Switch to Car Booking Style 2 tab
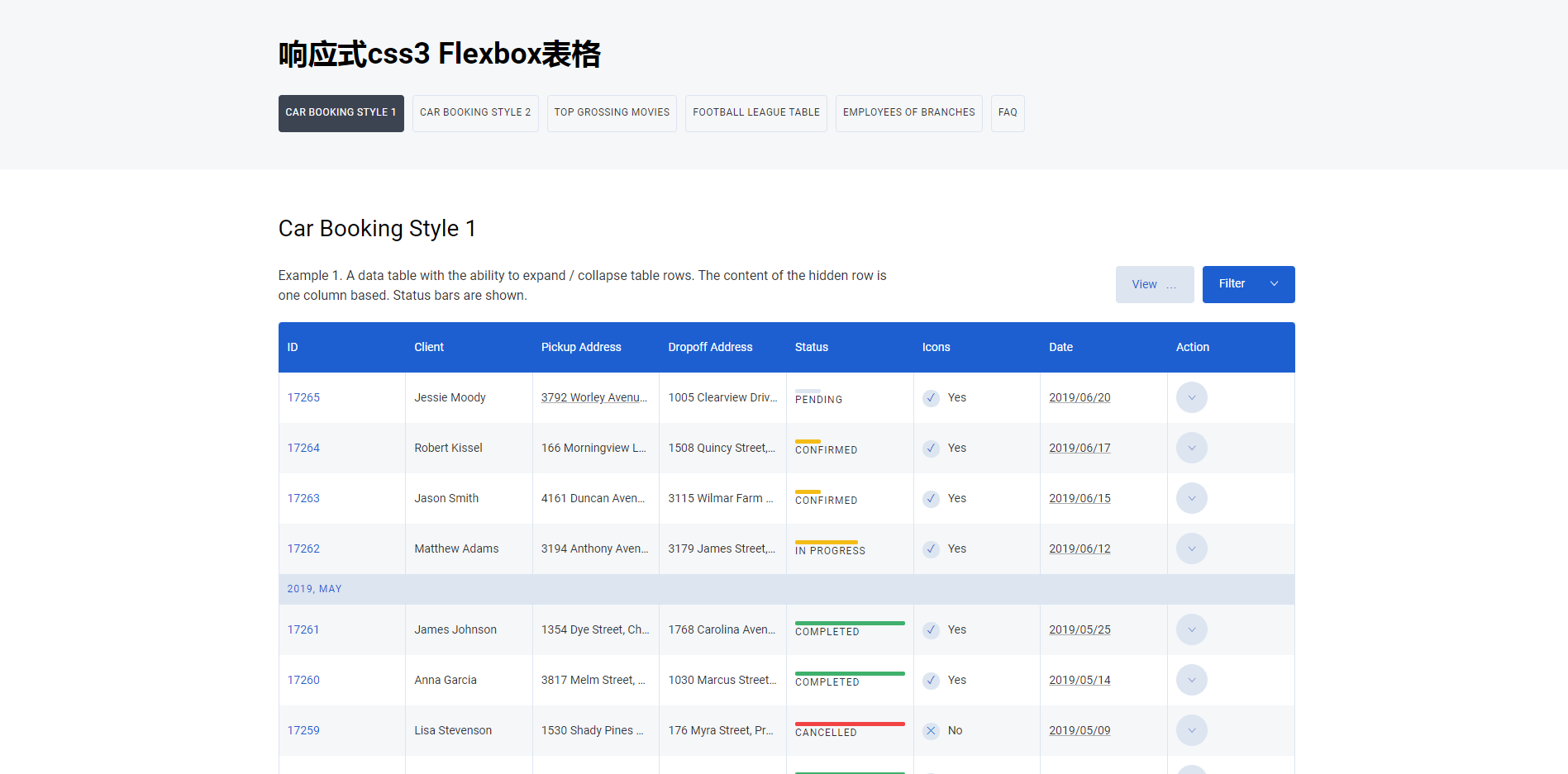 (475, 113)
